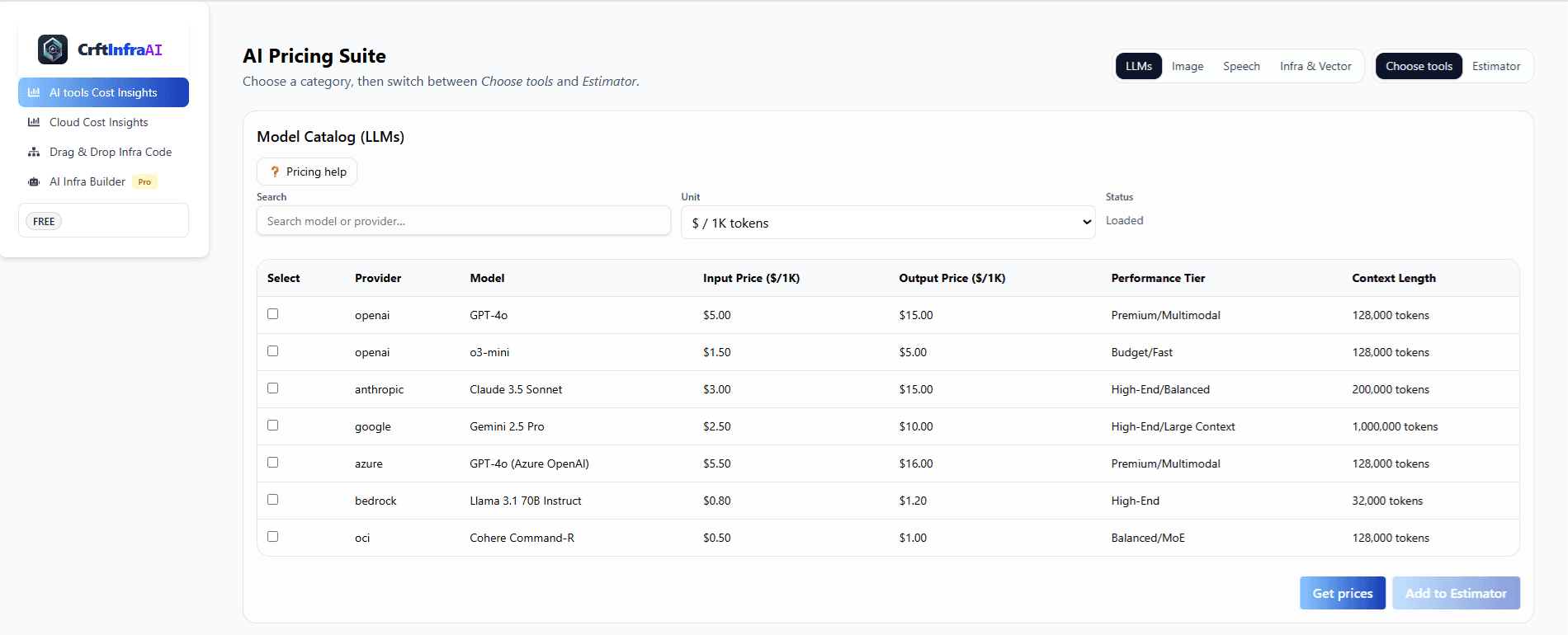Click the 'Budget/Fast' tier cell
The width and height of the screenshot is (1568, 635).
pos(1141,352)
